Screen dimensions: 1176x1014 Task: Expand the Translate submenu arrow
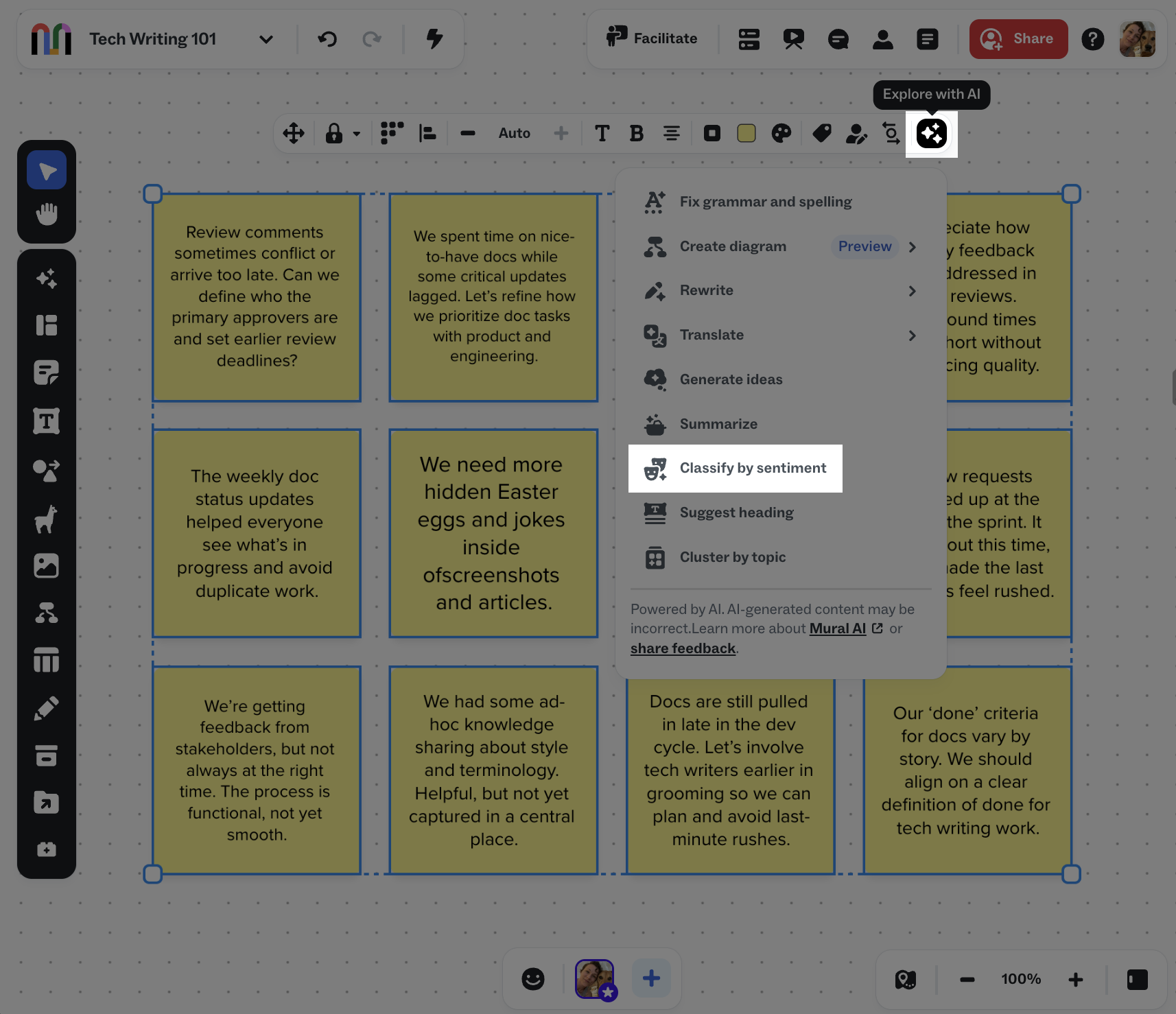pos(912,335)
